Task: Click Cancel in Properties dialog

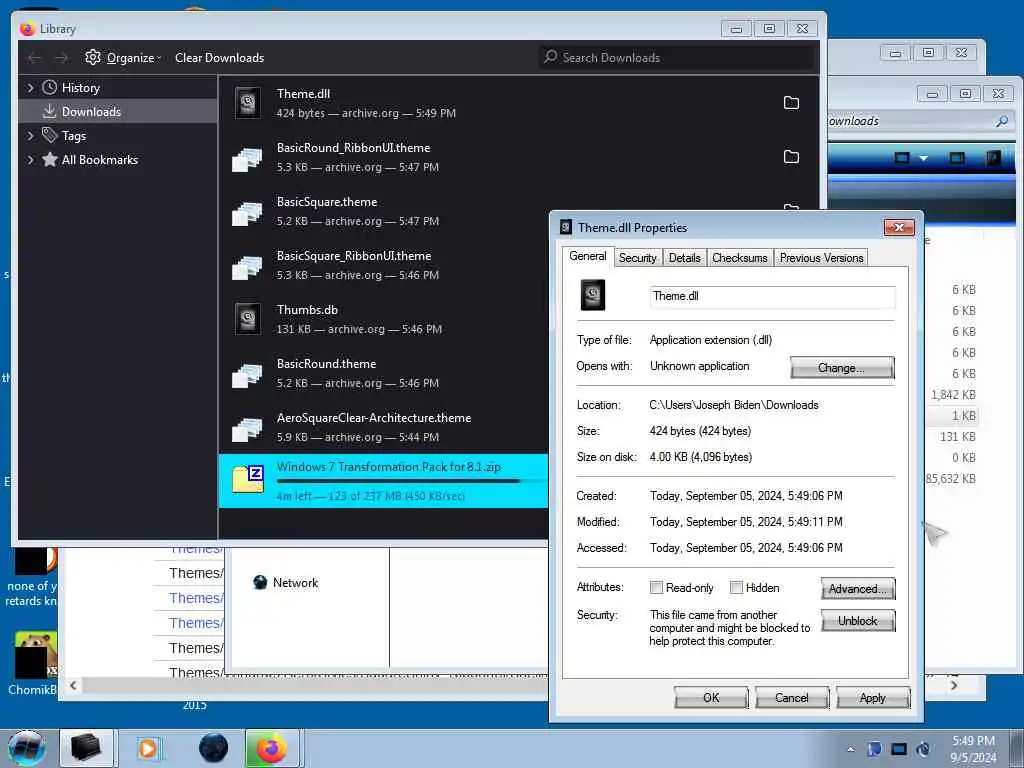Action: [792, 697]
